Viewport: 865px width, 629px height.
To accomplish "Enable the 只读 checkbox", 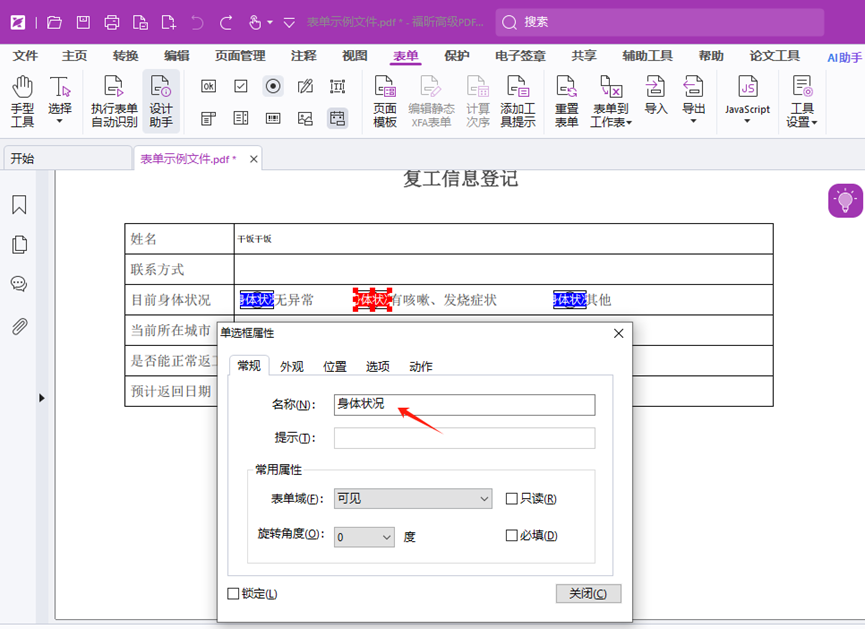I will (x=512, y=499).
